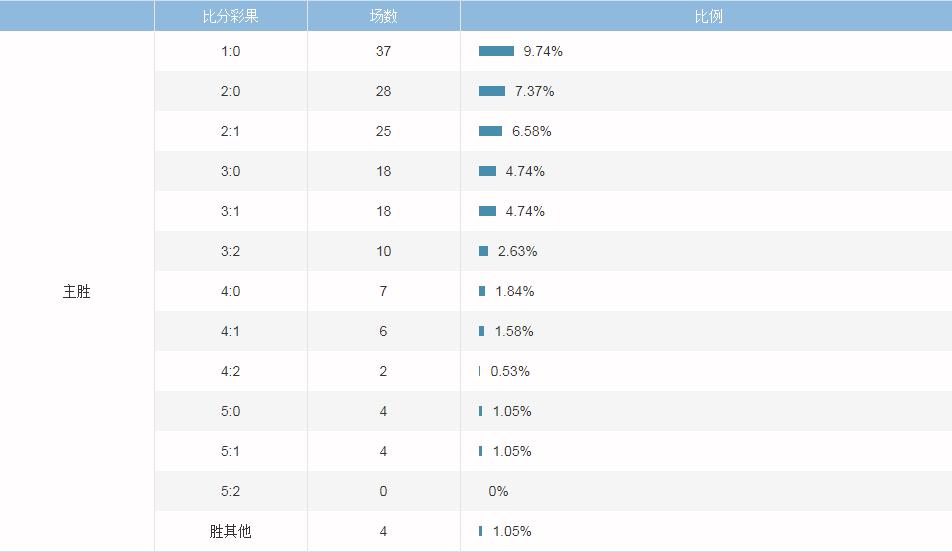Click the 场数 column header
The width and height of the screenshot is (952, 552).
coord(383,16)
